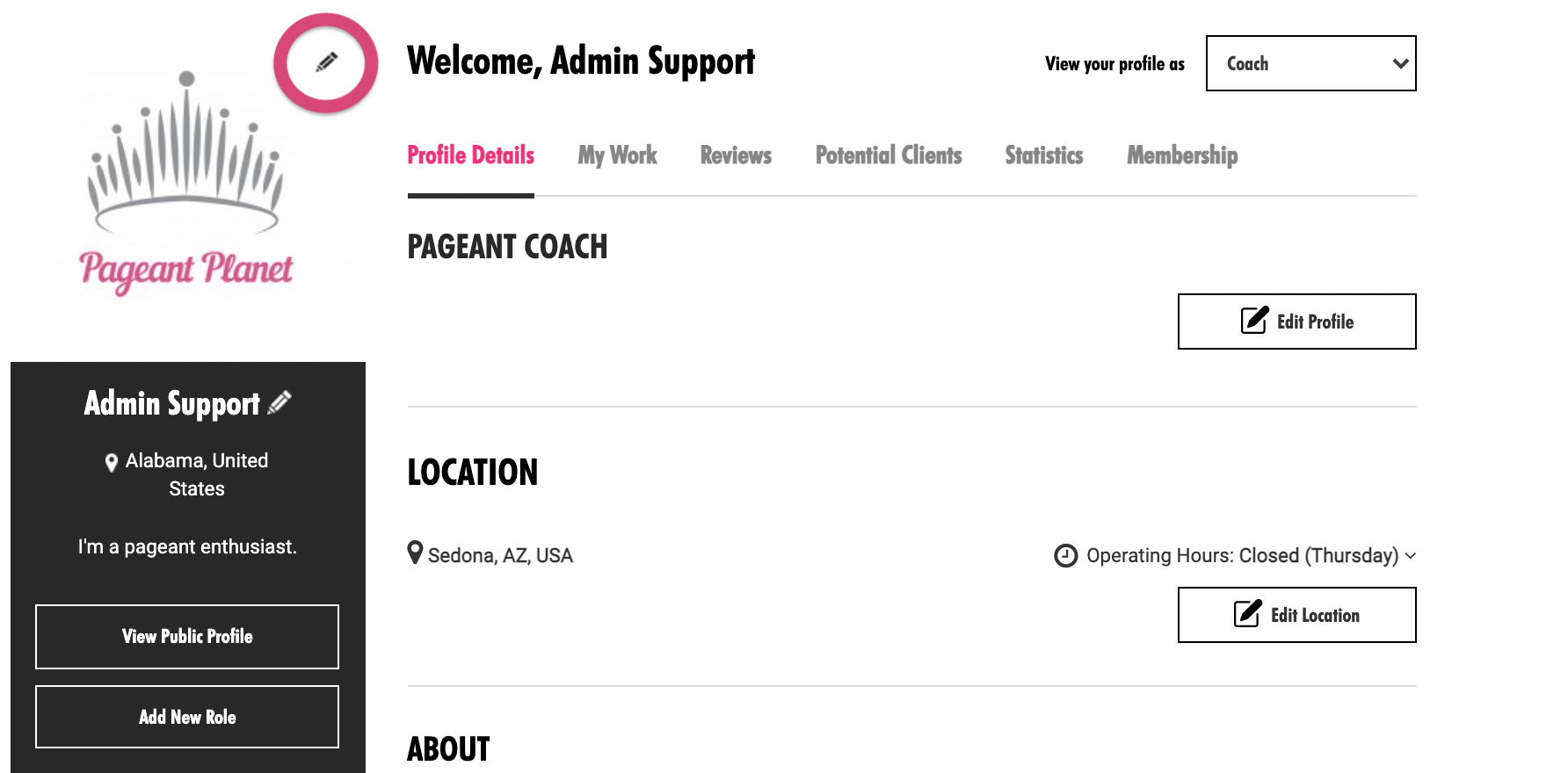Click the Pageant Planet crown logo image

[186, 181]
